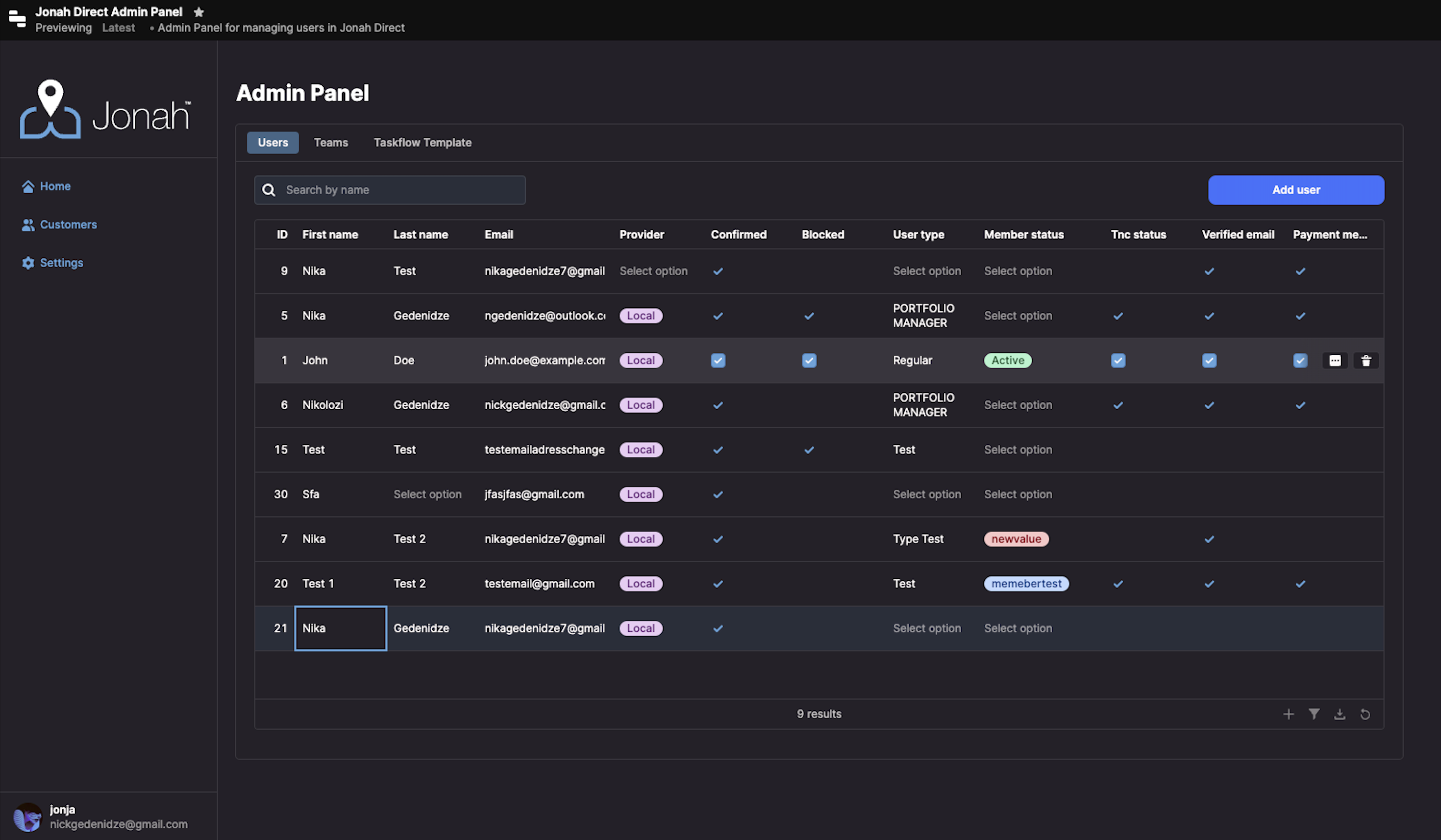The height and width of the screenshot is (840, 1441).
Task: Open User type 'Select option' dropdown for Sfa
Action: [926, 494]
